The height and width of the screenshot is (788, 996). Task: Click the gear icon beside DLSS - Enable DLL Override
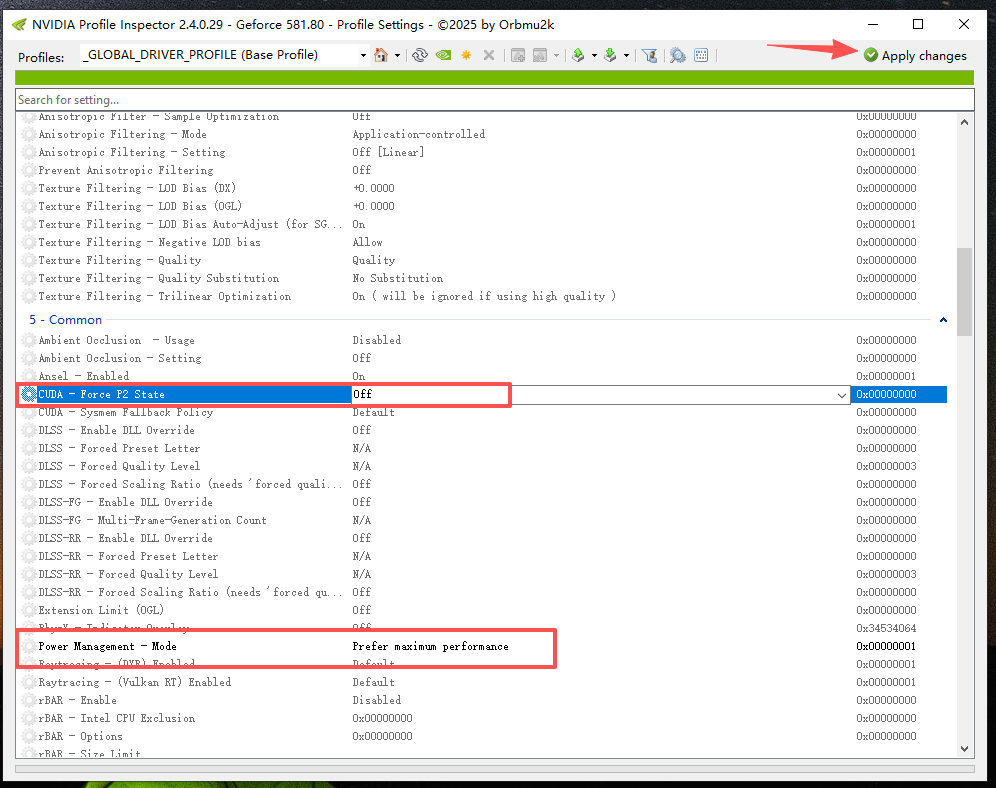(29, 431)
